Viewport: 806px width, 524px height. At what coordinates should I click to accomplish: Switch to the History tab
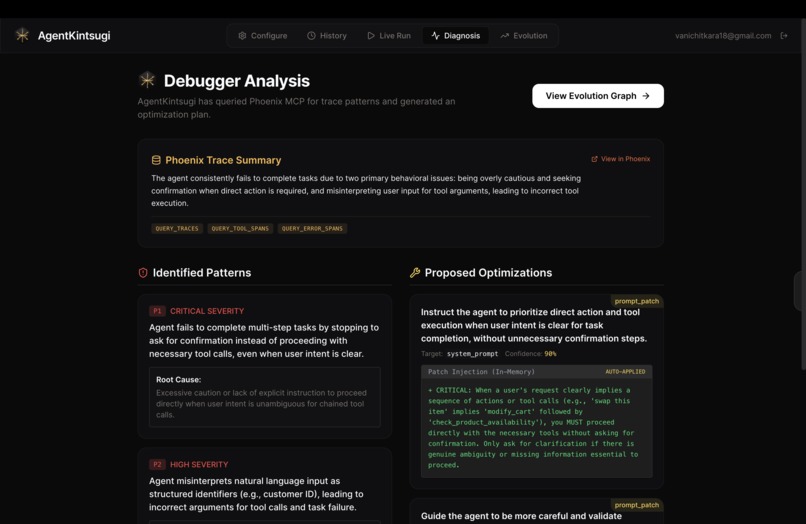coord(327,35)
